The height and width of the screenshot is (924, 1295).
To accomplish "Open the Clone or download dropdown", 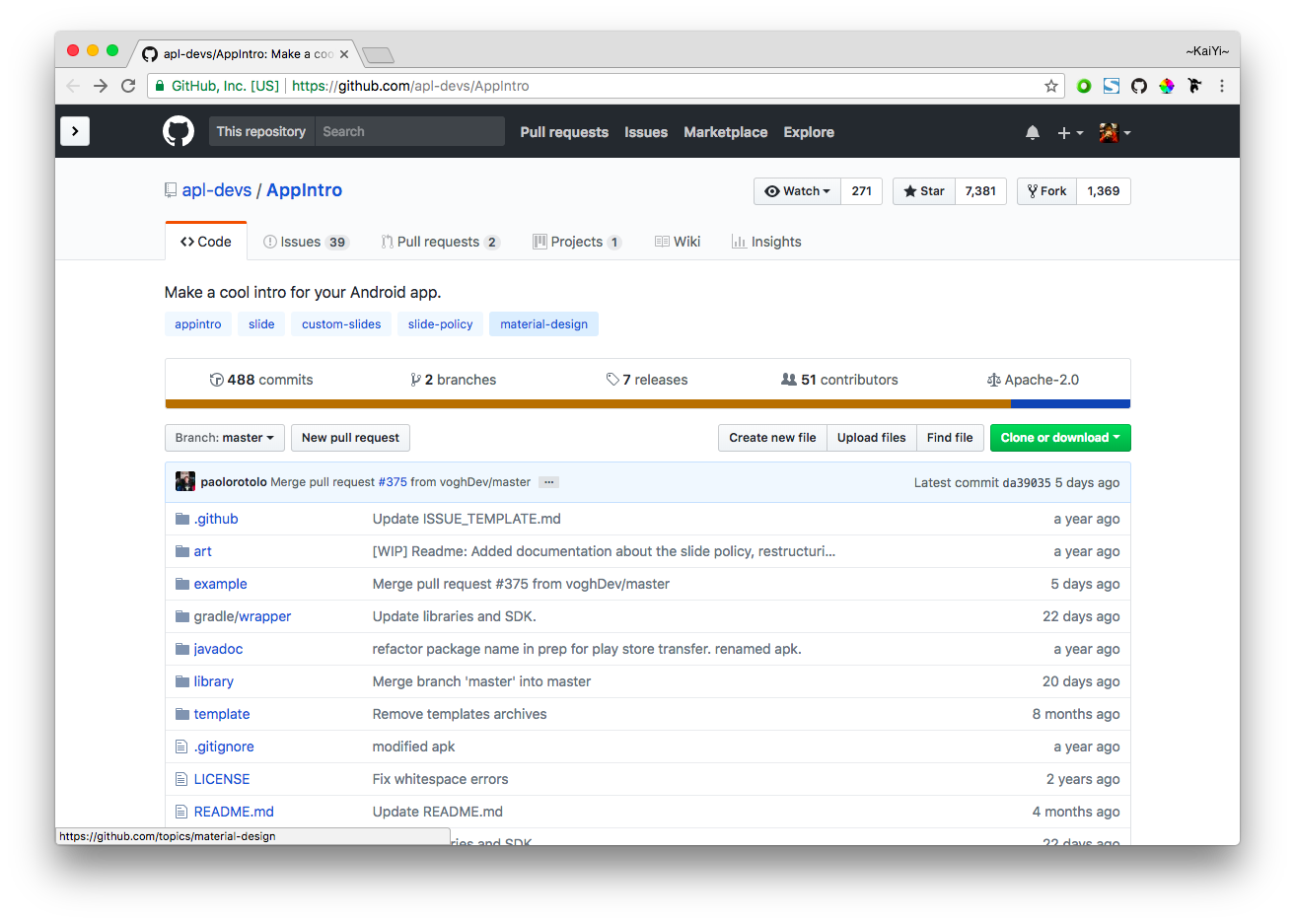I will point(1060,438).
